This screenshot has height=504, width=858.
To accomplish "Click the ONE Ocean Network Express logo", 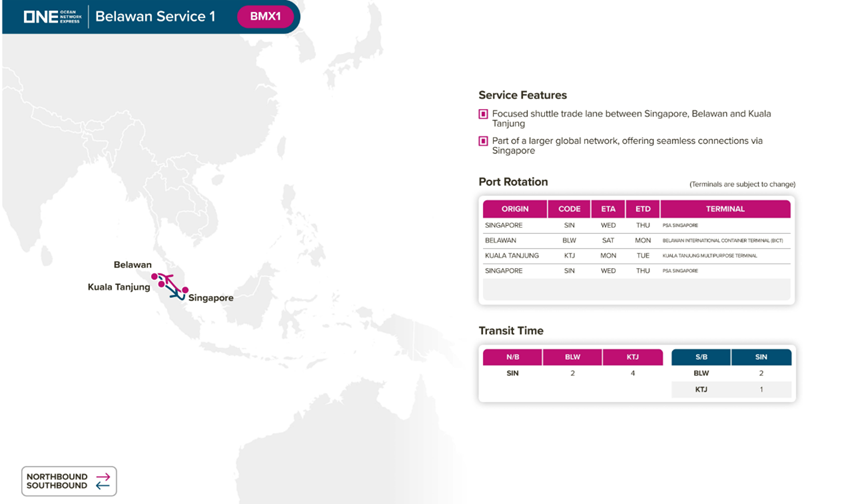I will (52, 17).
